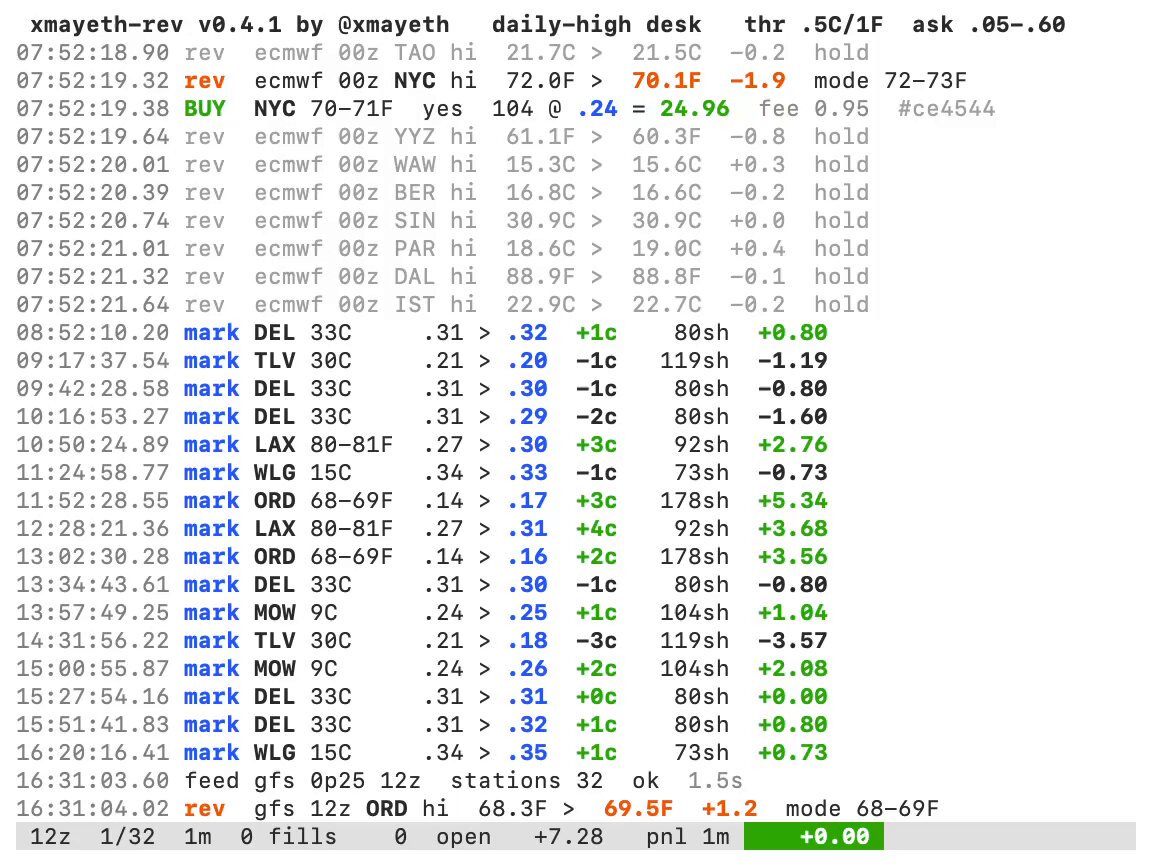Click the "ask .05-.60" range in the header
Viewport: 1164px width, 864px height.
pyautogui.click(x=989, y=24)
